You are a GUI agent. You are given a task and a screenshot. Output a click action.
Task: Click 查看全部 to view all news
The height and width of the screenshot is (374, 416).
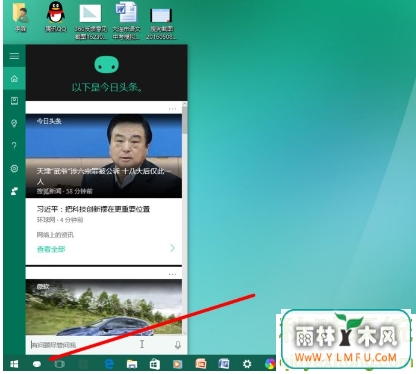coord(51,249)
